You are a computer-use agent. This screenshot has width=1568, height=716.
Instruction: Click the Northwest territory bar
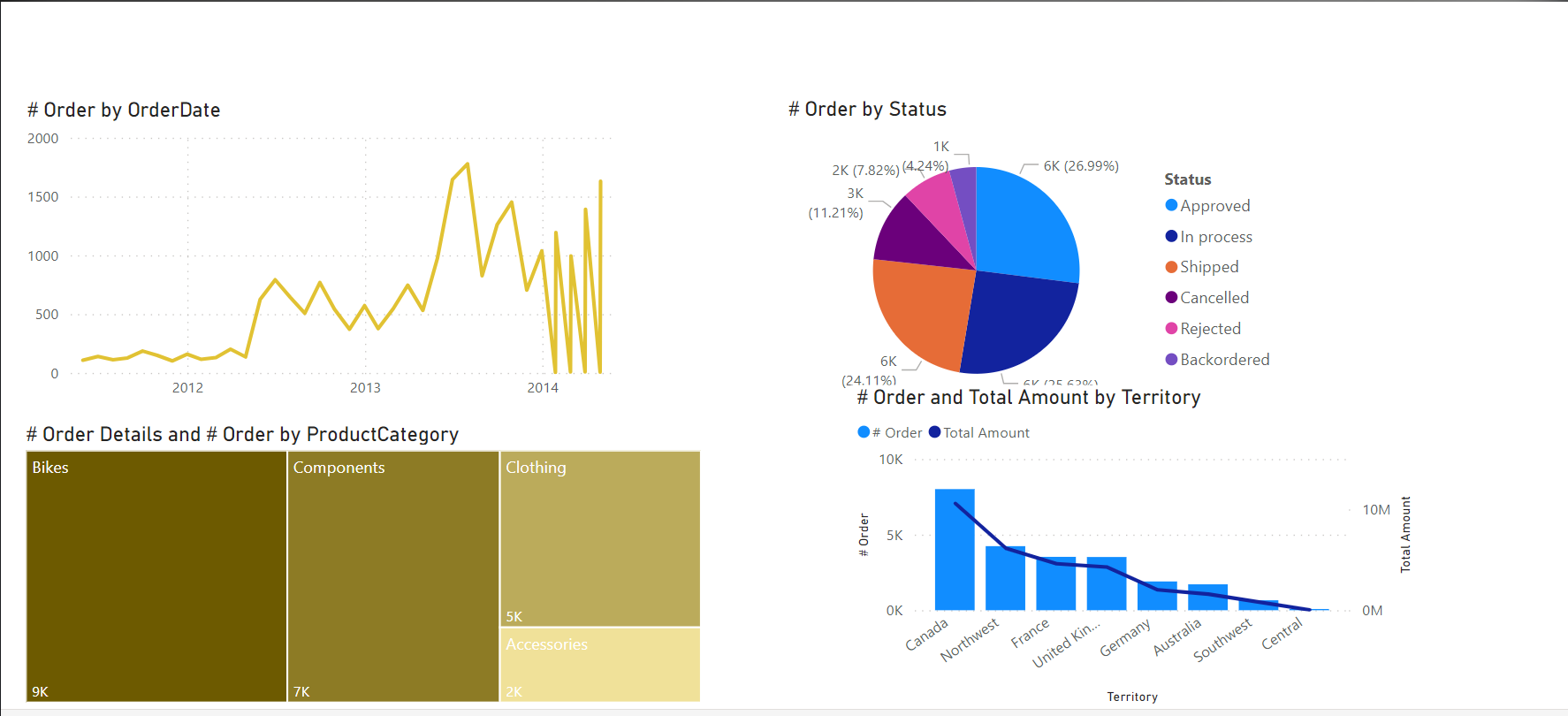pyautogui.click(x=1005, y=579)
